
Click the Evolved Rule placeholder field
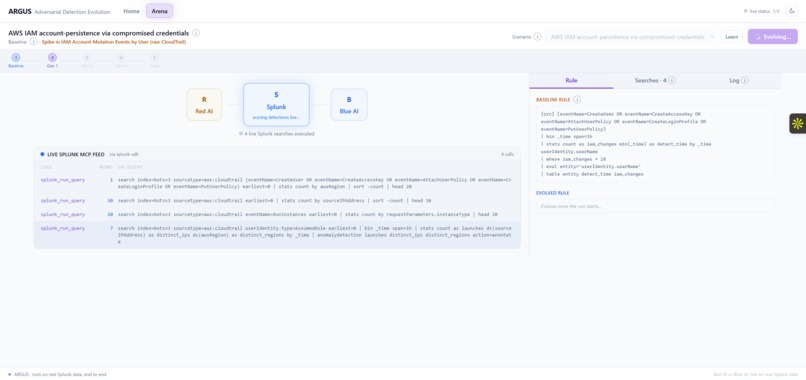coord(655,206)
